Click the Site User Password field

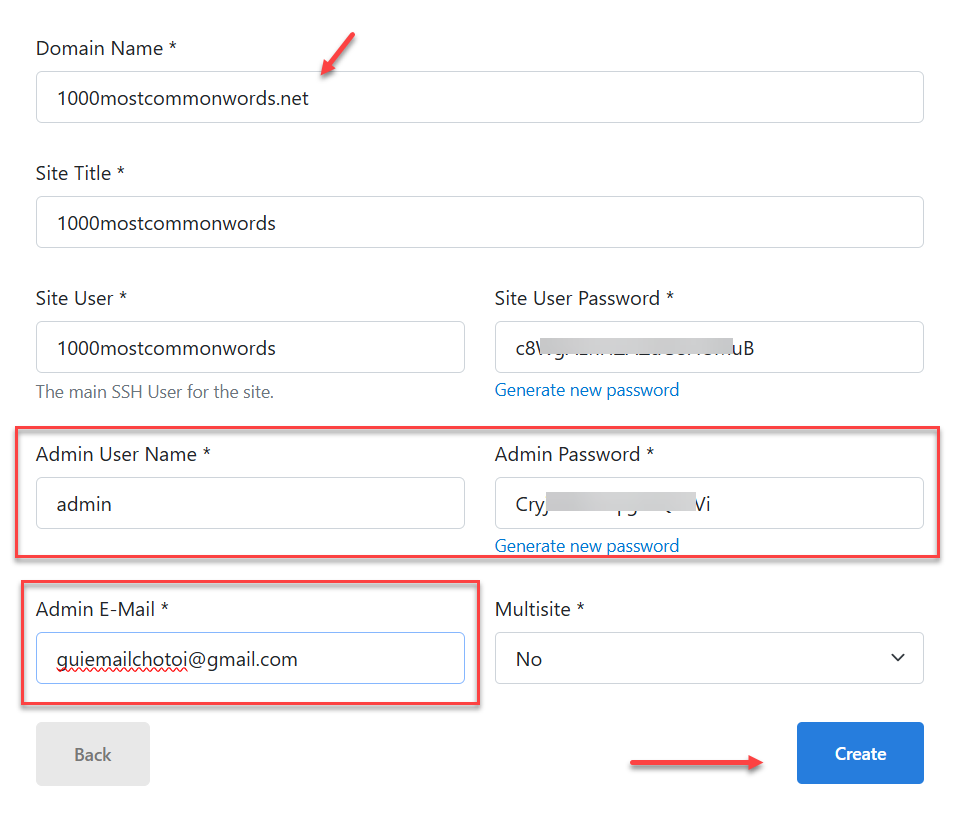click(708, 347)
